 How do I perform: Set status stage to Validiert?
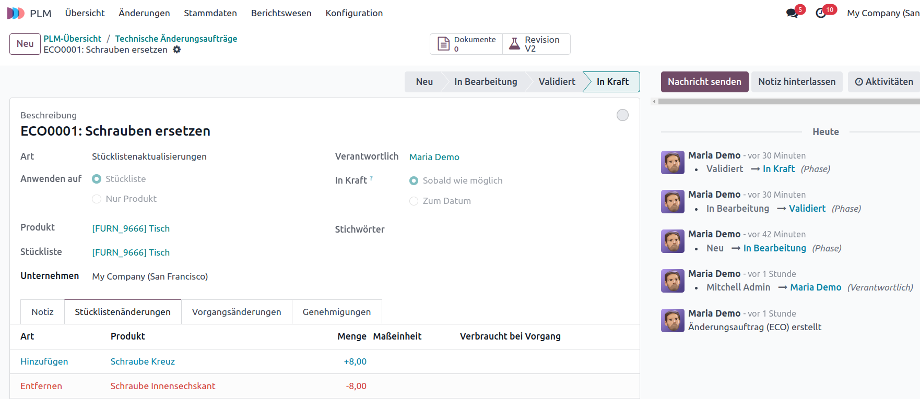557,82
